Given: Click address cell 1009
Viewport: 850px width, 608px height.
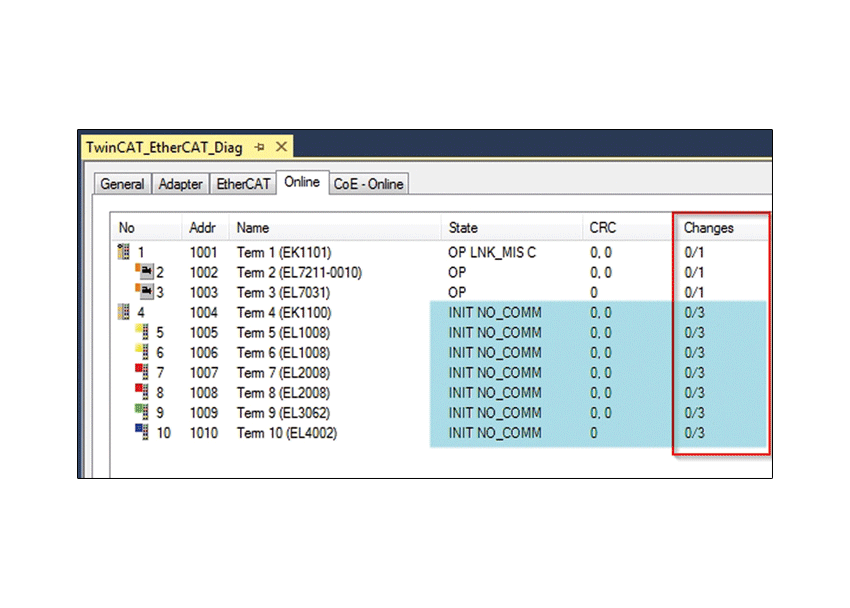Looking at the screenshot, I should pos(203,413).
